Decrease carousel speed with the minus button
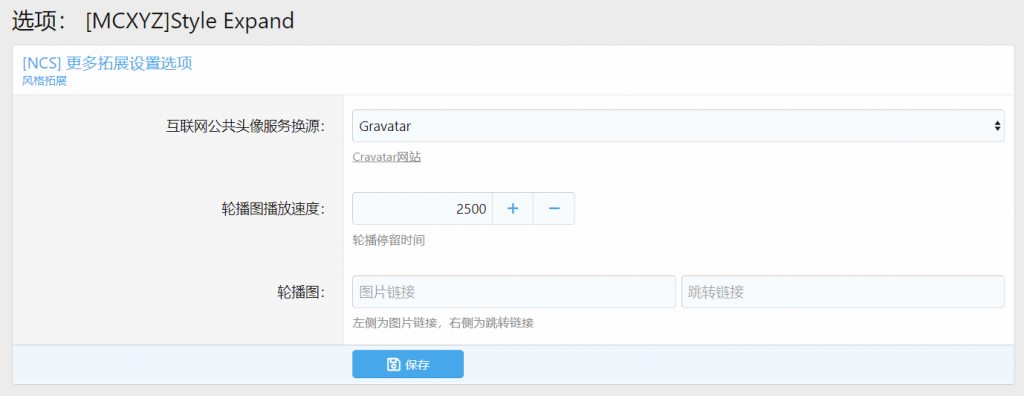 tap(554, 208)
